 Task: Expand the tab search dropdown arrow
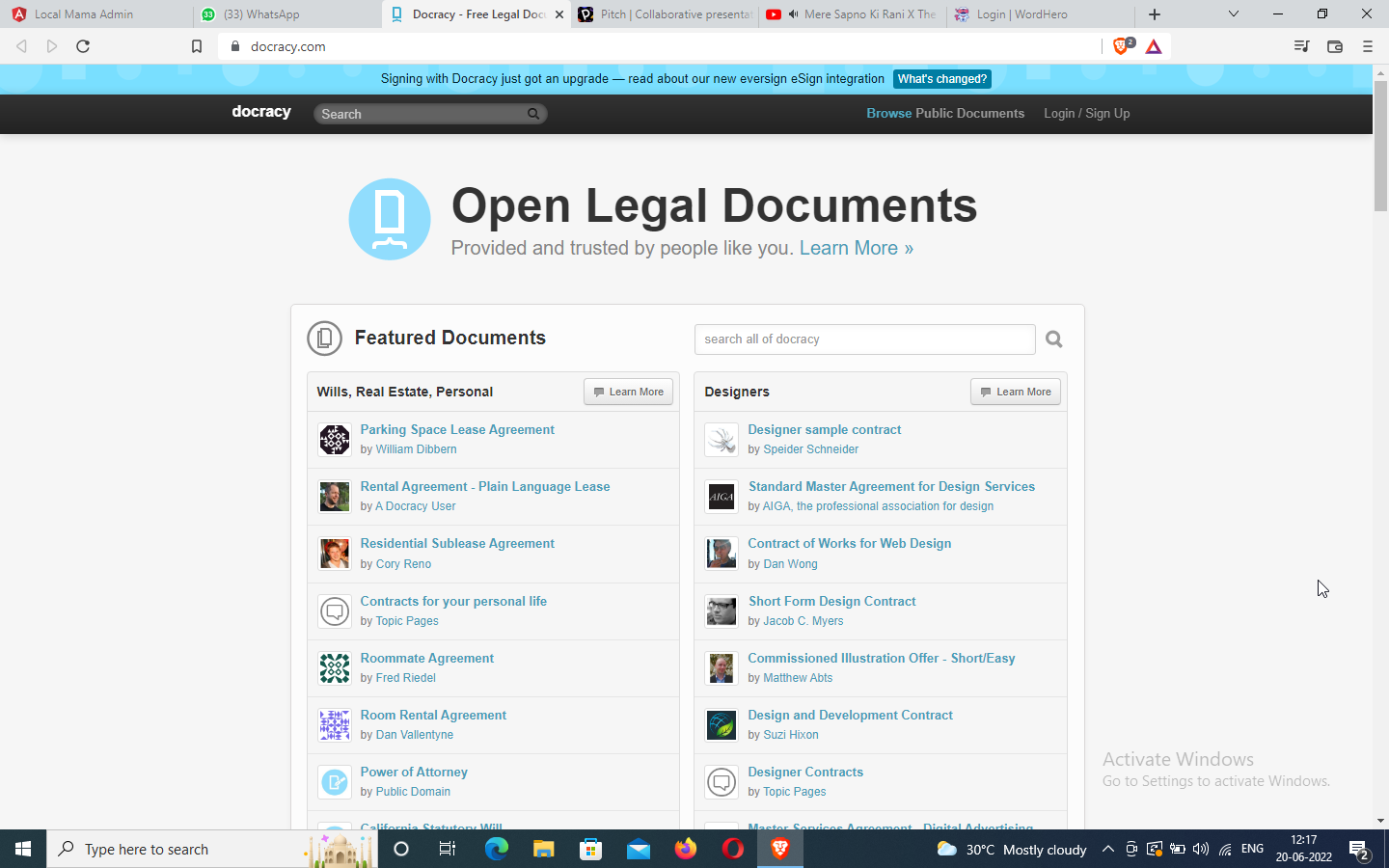[x=1233, y=14]
